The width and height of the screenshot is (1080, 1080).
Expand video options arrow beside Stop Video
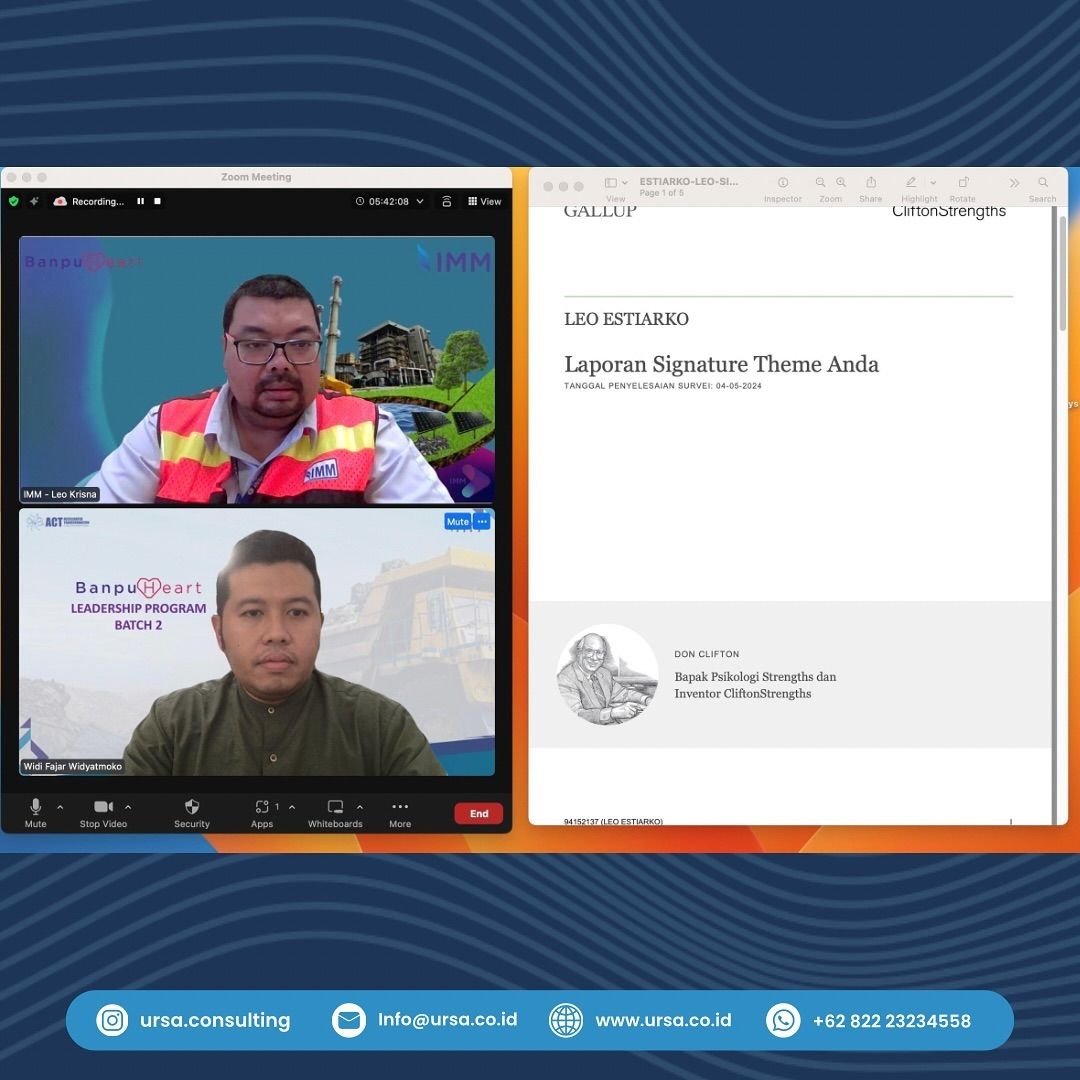click(128, 807)
